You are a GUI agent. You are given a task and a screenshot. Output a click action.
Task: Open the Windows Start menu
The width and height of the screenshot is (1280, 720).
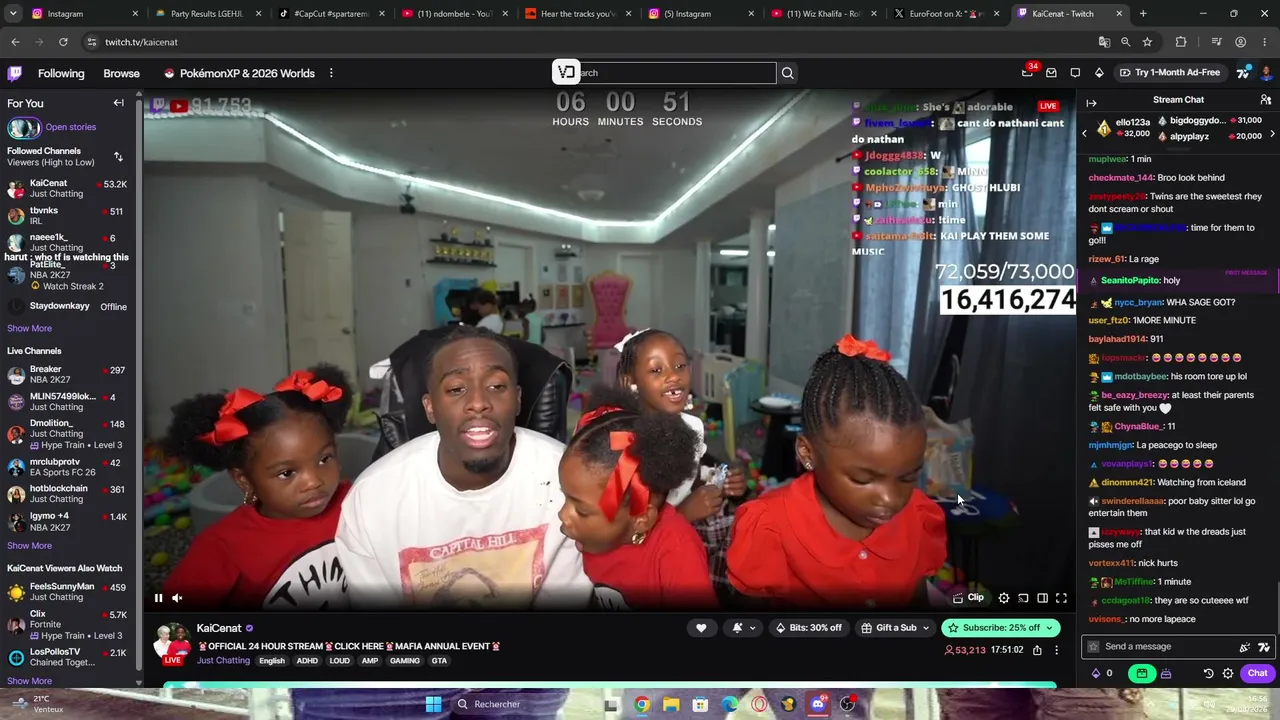pyautogui.click(x=433, y=704)
